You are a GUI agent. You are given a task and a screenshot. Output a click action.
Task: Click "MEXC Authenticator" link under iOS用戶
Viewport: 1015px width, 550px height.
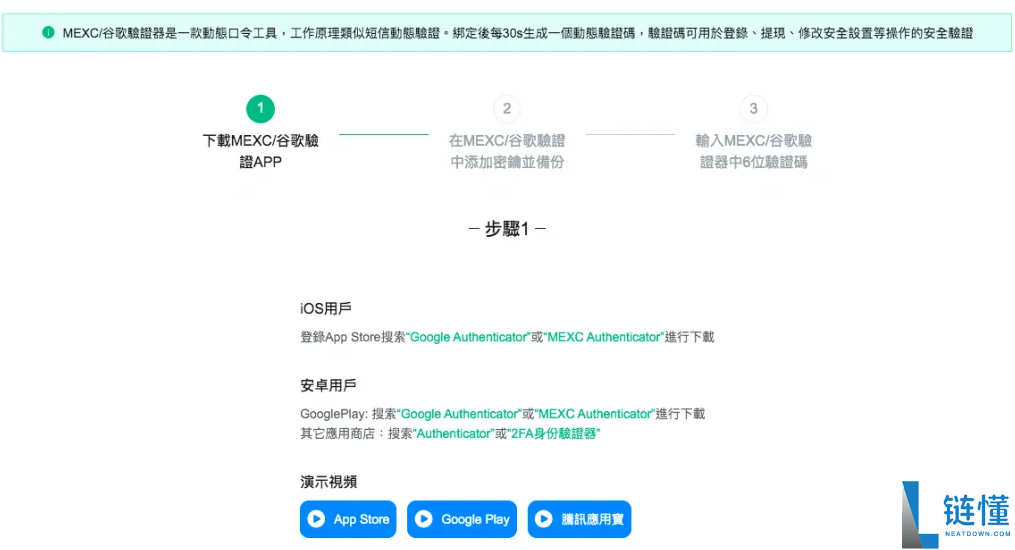coord(604,337)
